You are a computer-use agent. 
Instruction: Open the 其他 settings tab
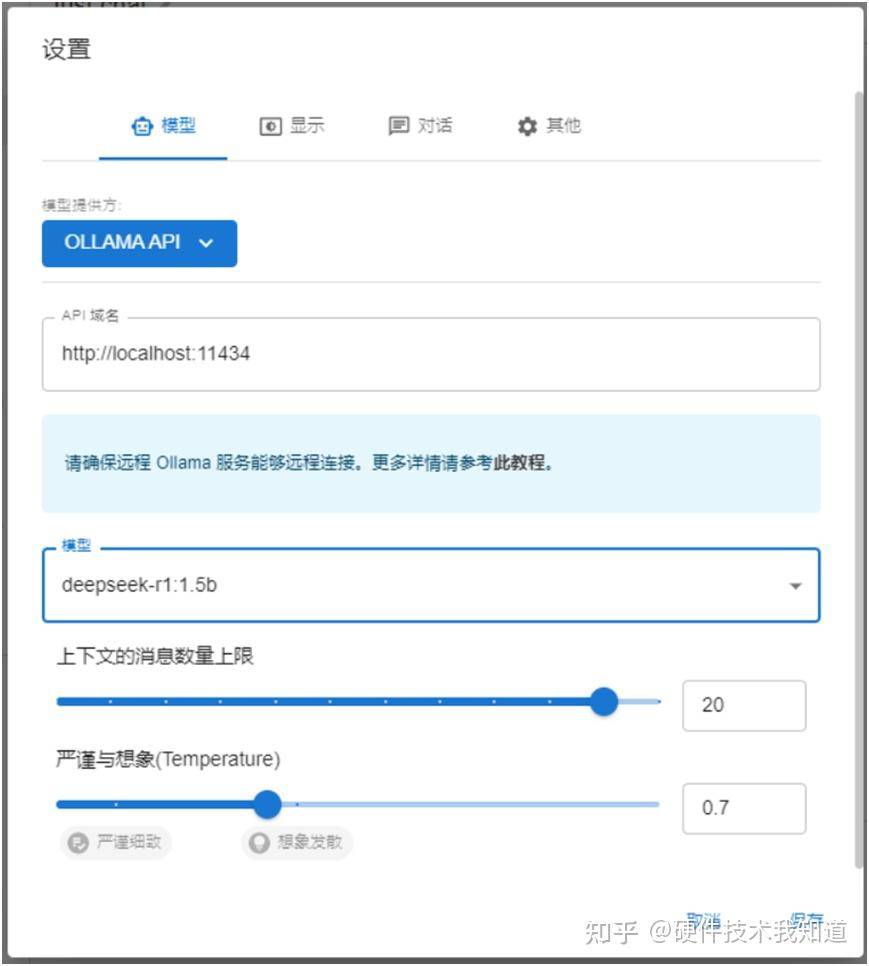(x=549, y=126)
